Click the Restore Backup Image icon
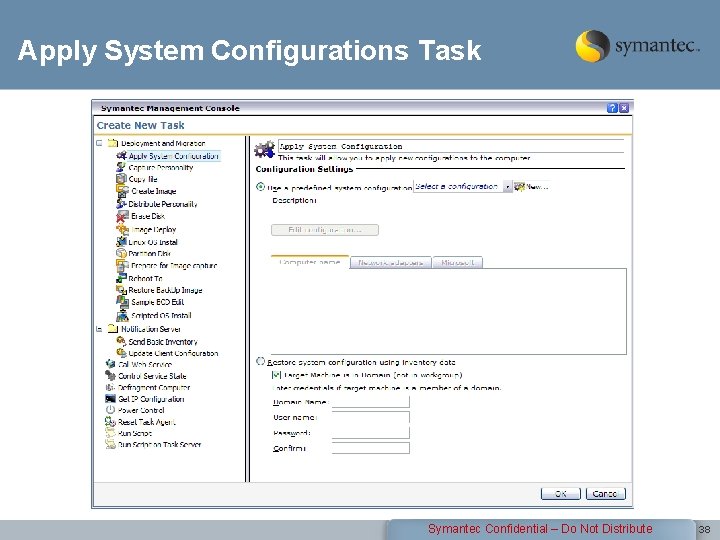The width and height of the screenshot is (720, 540). 121,290
